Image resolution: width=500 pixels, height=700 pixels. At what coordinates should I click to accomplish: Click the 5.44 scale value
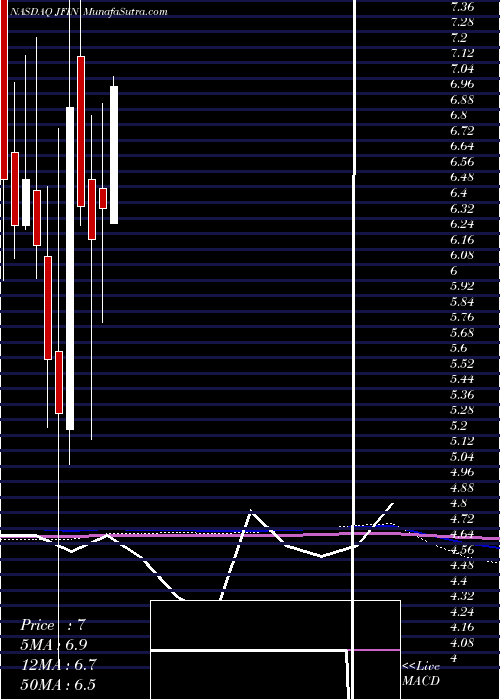462,379
